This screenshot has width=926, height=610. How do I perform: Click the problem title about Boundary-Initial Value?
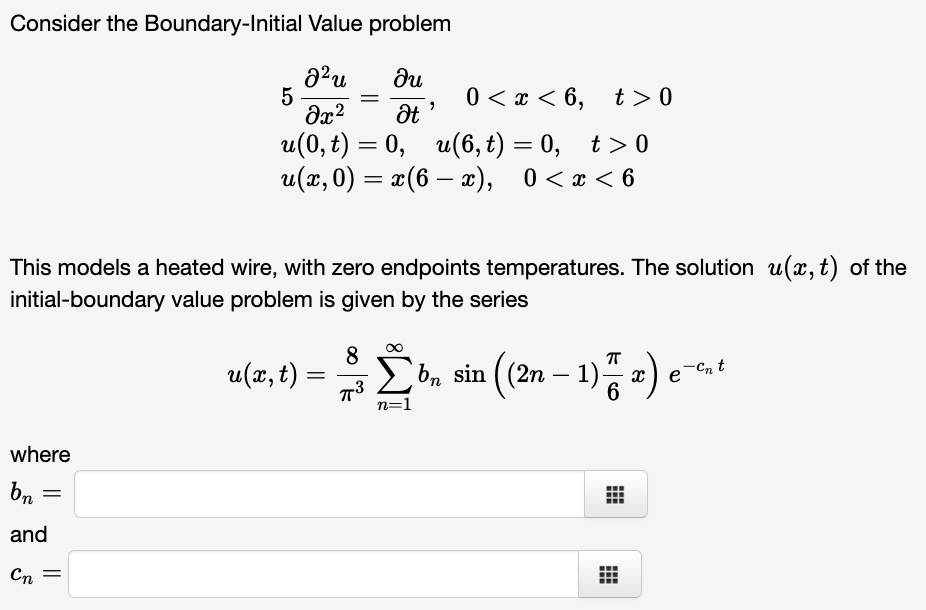(x=230, y=23)
